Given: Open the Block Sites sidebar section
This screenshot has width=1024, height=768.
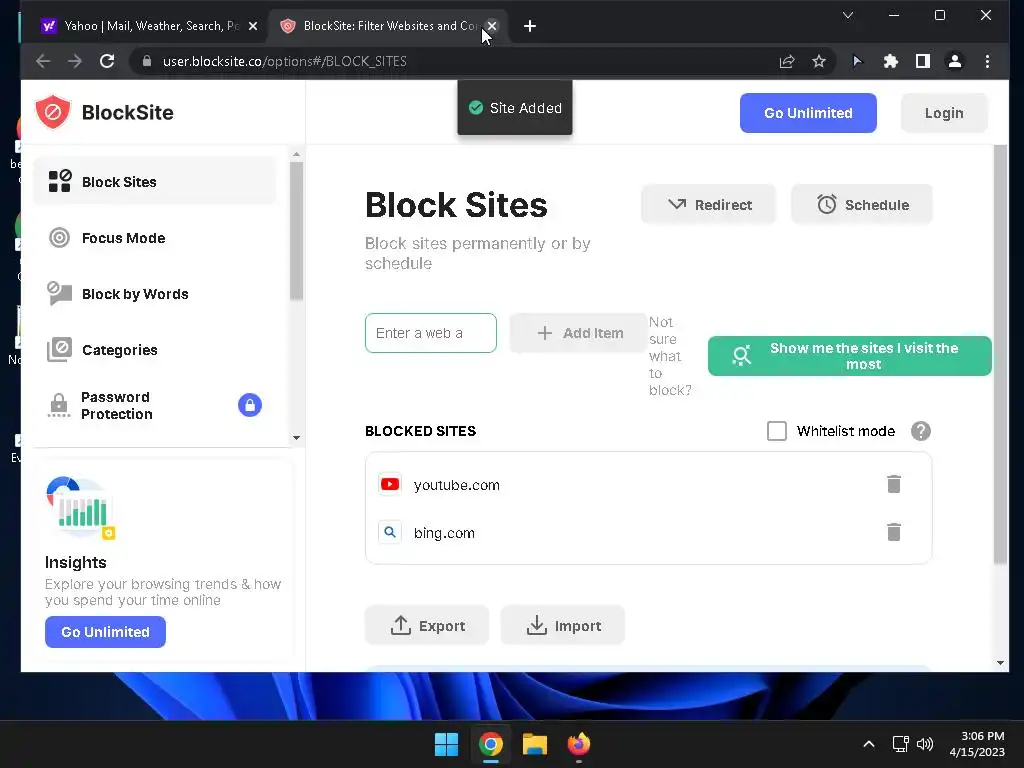Looking at the screenshot, I should click(155, 182).
